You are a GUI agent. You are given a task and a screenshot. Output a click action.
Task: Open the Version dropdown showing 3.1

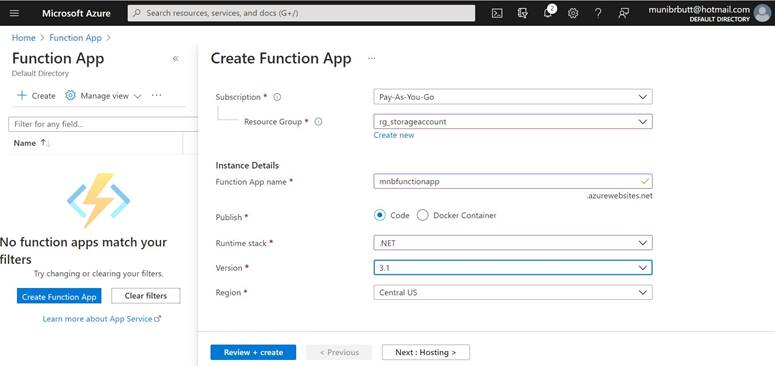click(513, 267)
